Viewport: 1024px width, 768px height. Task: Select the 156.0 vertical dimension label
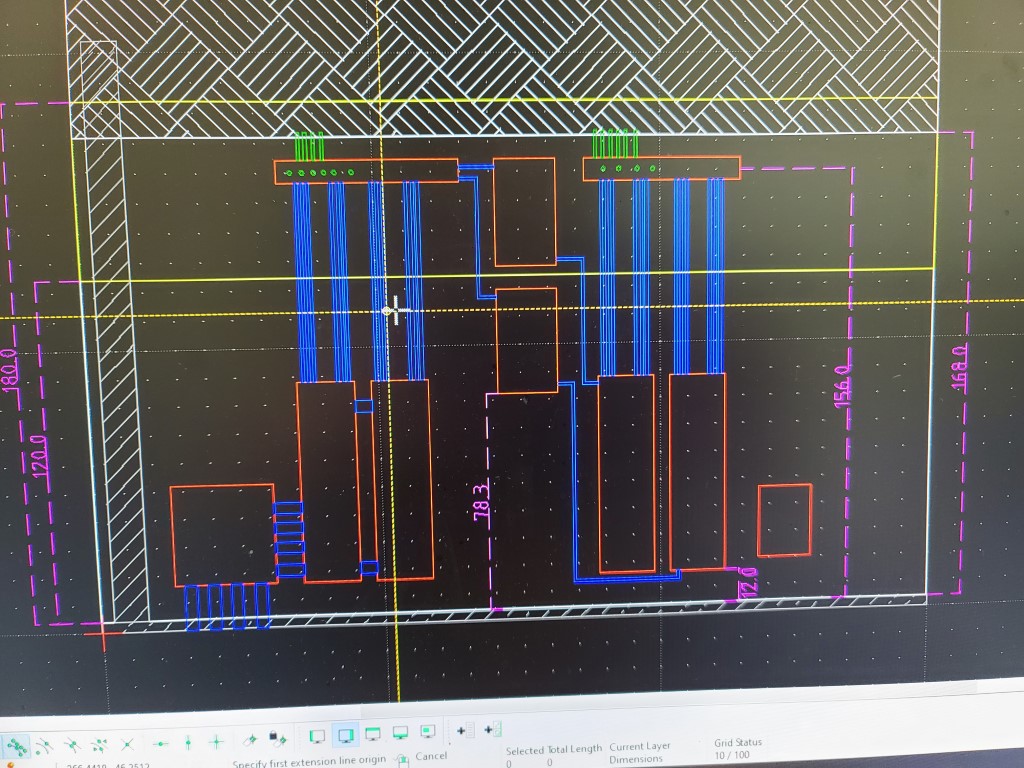click(x=841, y=386)
